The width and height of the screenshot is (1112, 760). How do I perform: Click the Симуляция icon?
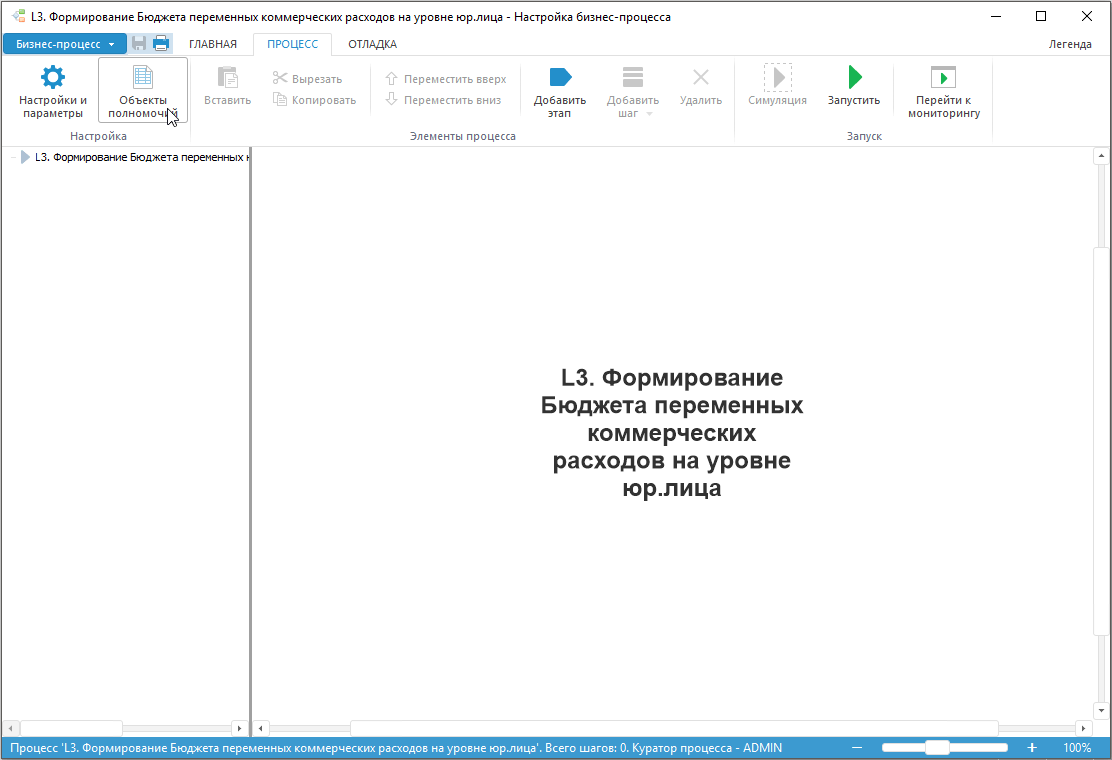coord(777,77)
